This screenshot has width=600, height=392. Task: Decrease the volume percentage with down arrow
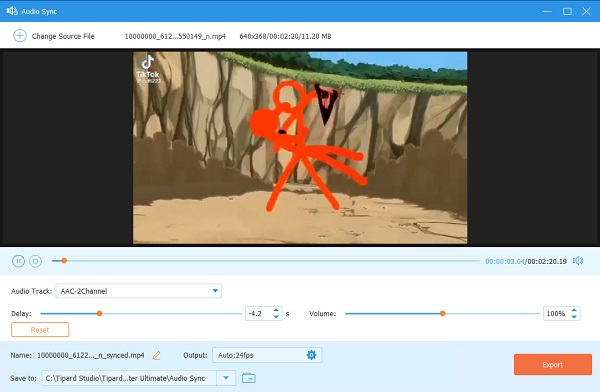pos(574,317)
